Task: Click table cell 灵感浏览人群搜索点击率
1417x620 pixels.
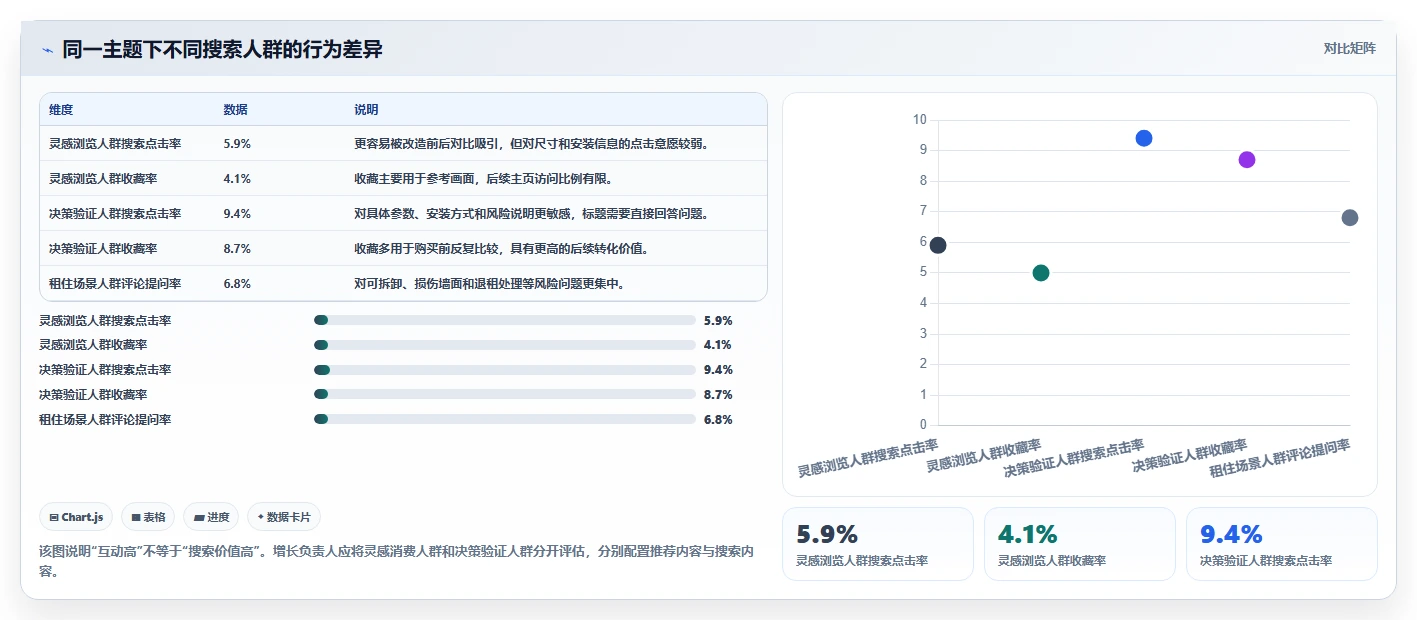Action: click(x=115, y=143)
